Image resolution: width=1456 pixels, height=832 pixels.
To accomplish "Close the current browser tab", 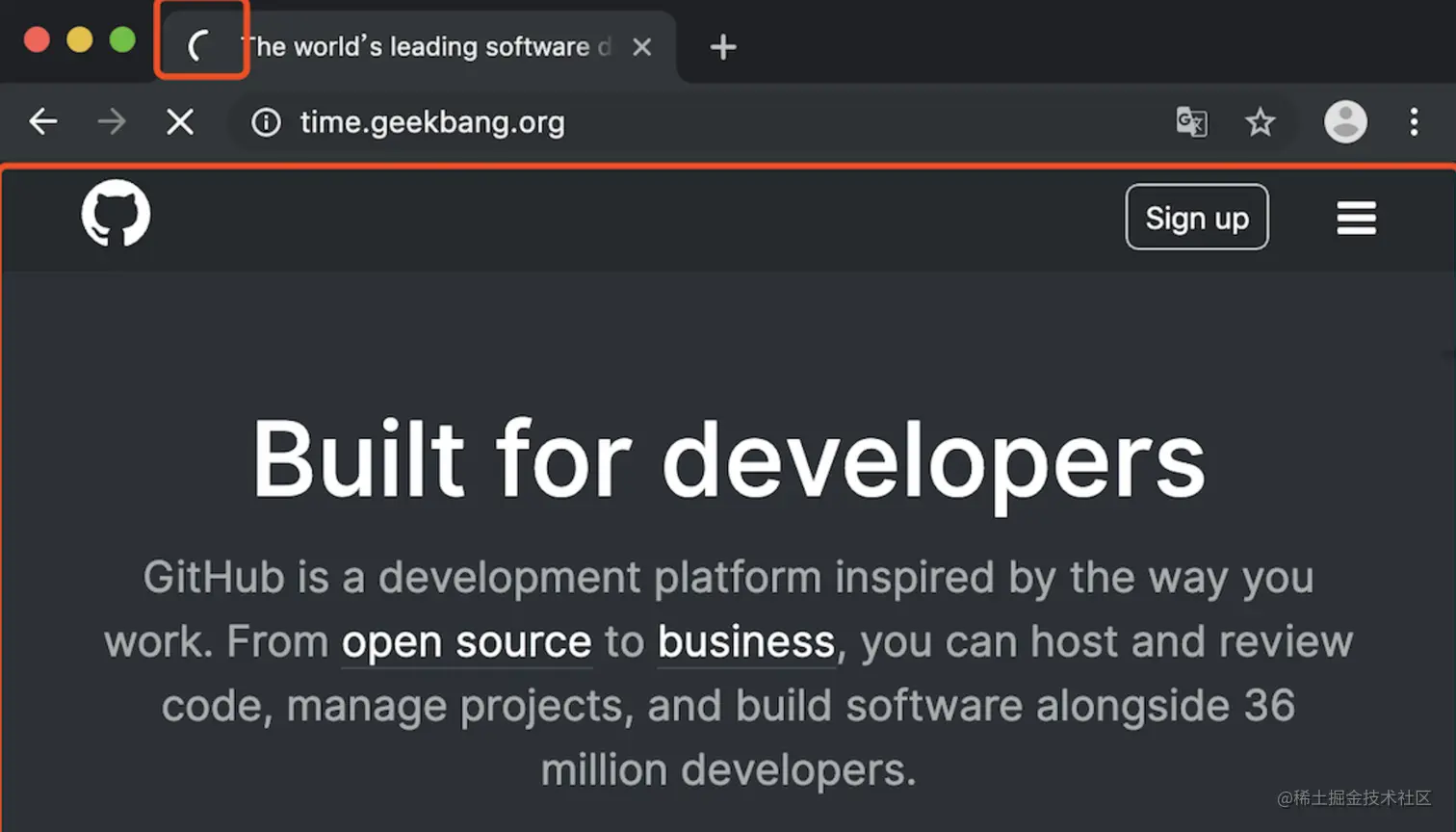I will (x=642, y=47).
